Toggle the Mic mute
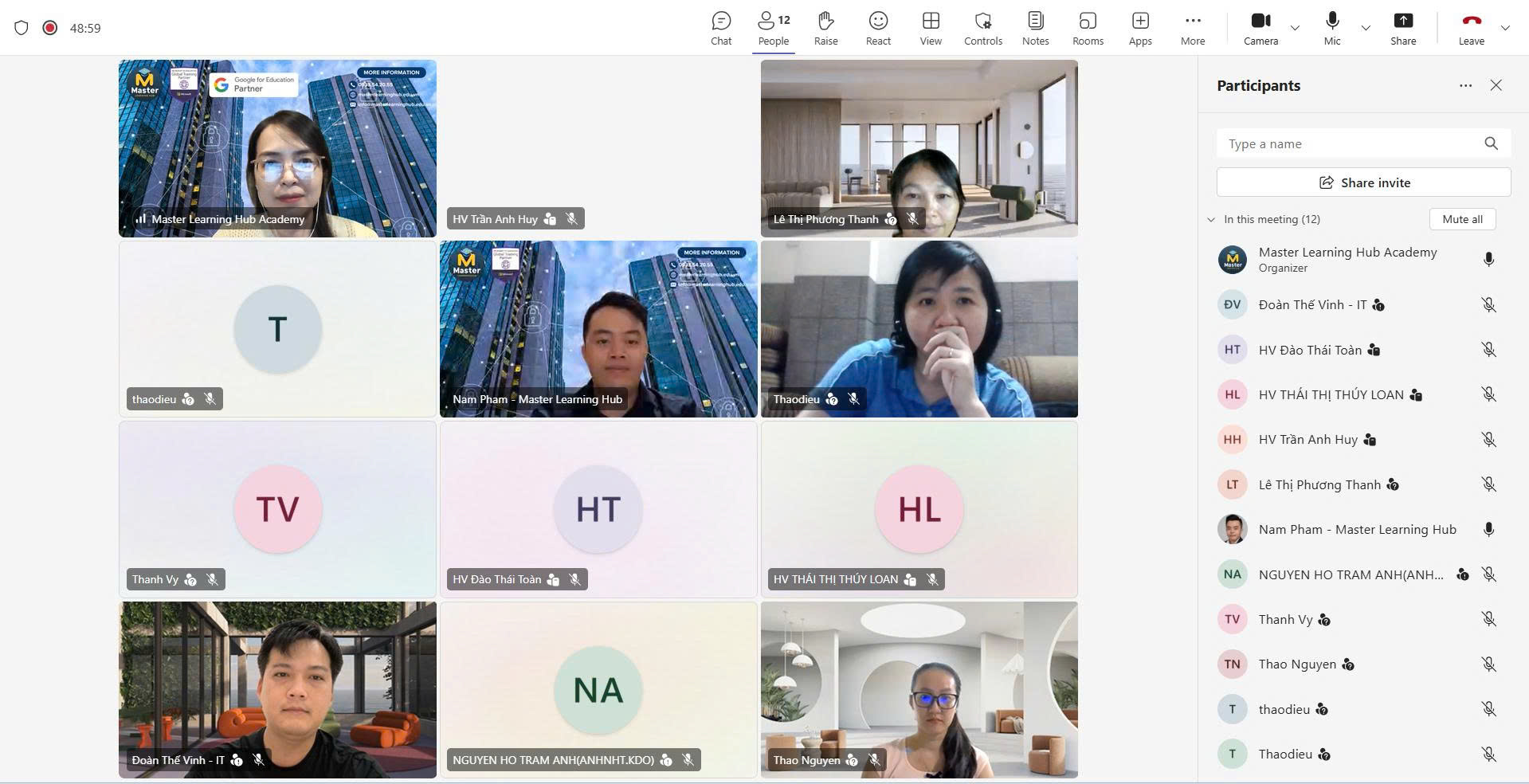The height and width of the screenshot is (784, 1529). (x=1332, y=28)
